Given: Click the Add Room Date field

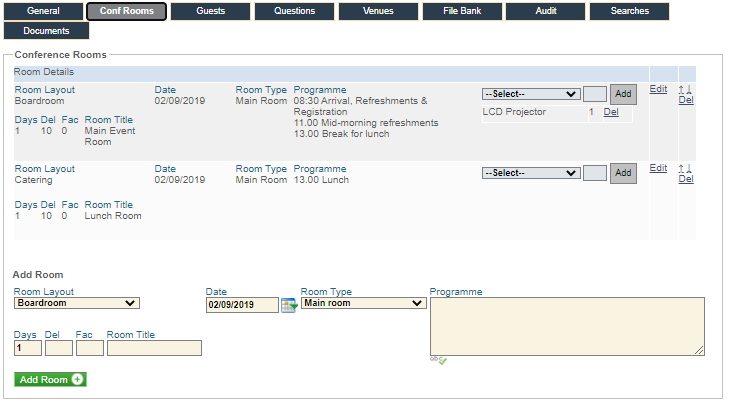Looking at the screenshot, I should [x=242, y=305].
